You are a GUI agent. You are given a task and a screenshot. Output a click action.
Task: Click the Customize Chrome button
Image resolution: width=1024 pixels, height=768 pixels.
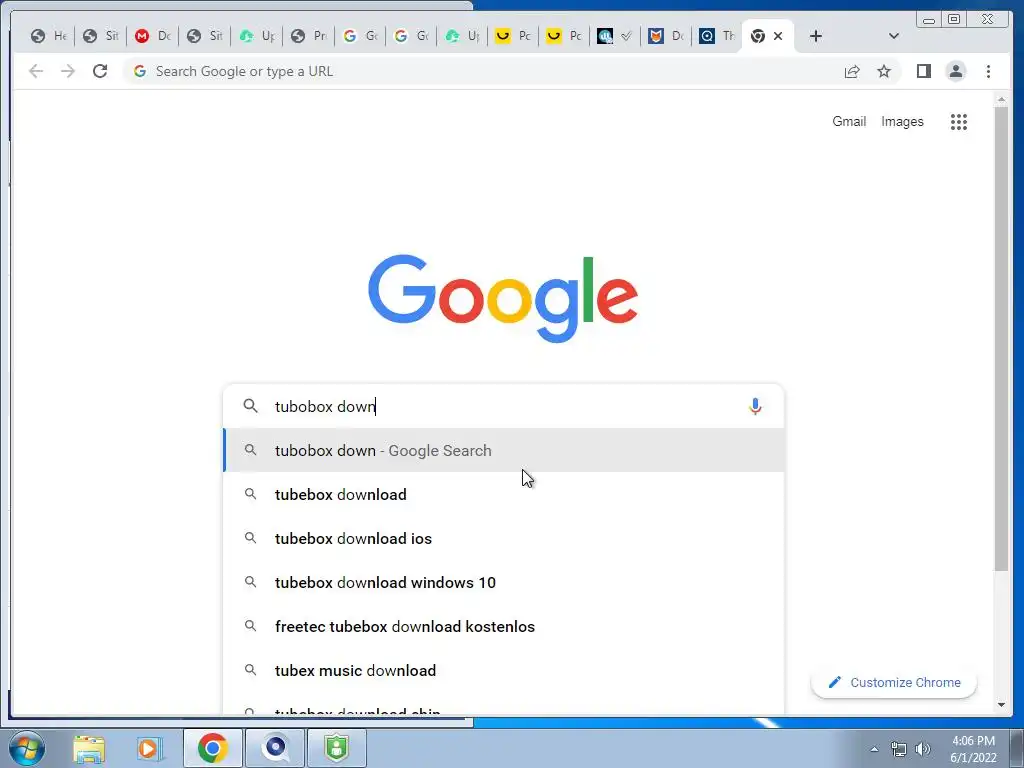point(893,682)
